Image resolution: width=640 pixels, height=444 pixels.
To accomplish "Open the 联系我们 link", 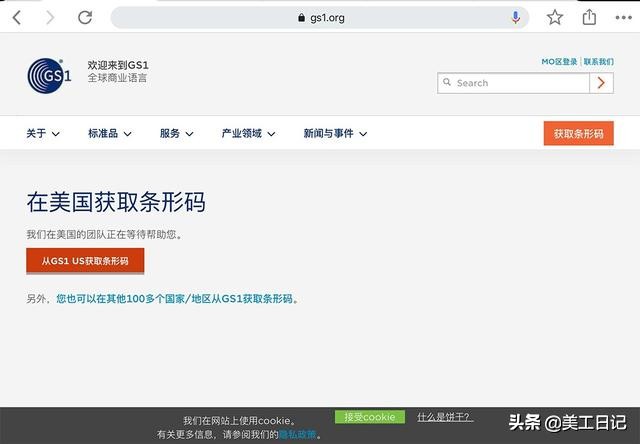I will click(x=598, y=62).
